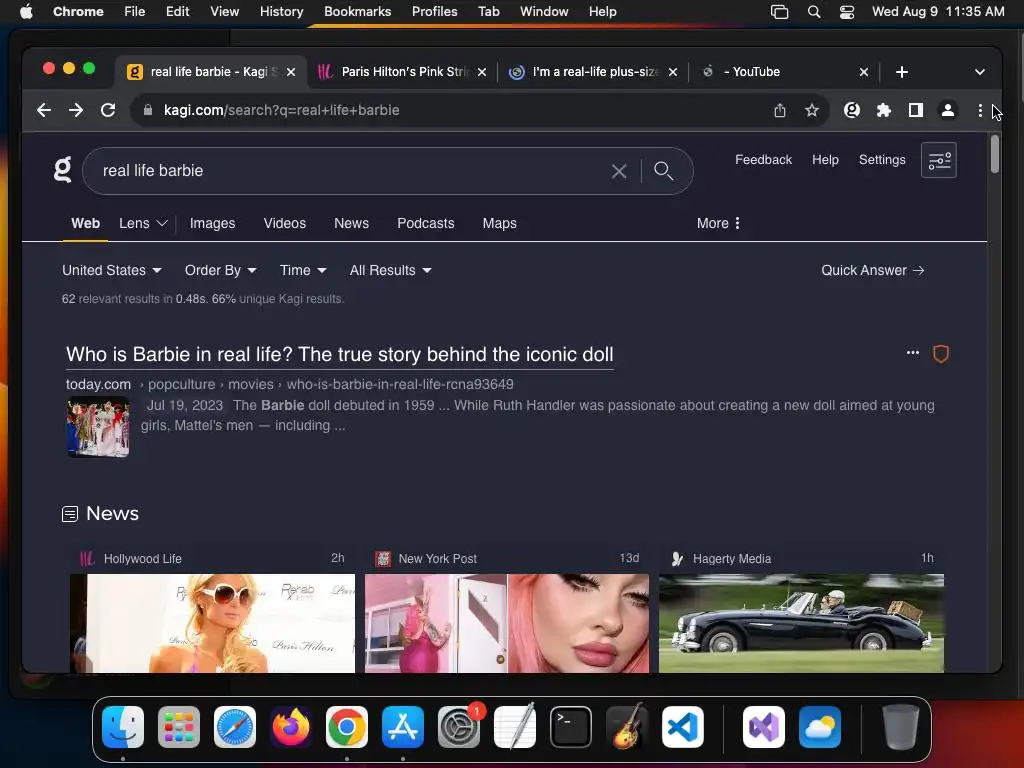Image resolution: width=1024 pixels, height=768 pixels.
Task: Expand the Order By dropdown
Action: click(220, 270)
